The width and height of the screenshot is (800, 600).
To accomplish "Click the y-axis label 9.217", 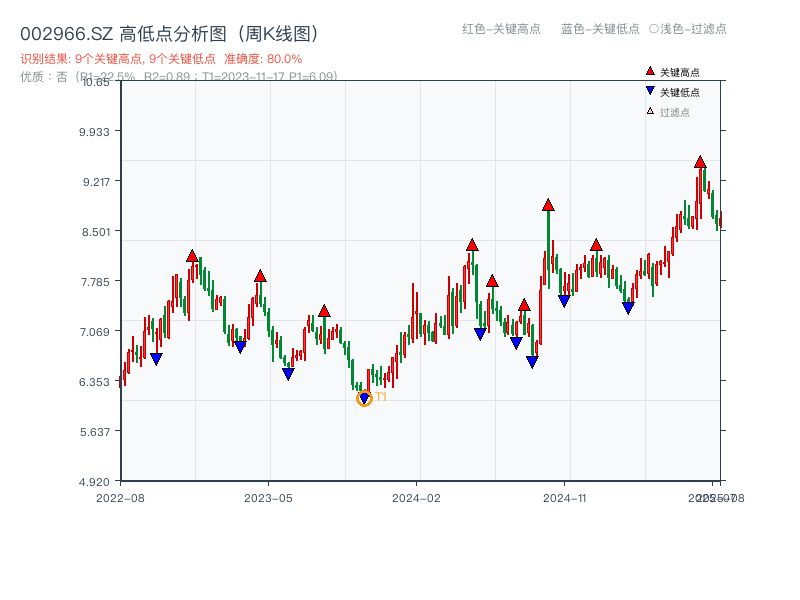I will click(x=96, y=182).
